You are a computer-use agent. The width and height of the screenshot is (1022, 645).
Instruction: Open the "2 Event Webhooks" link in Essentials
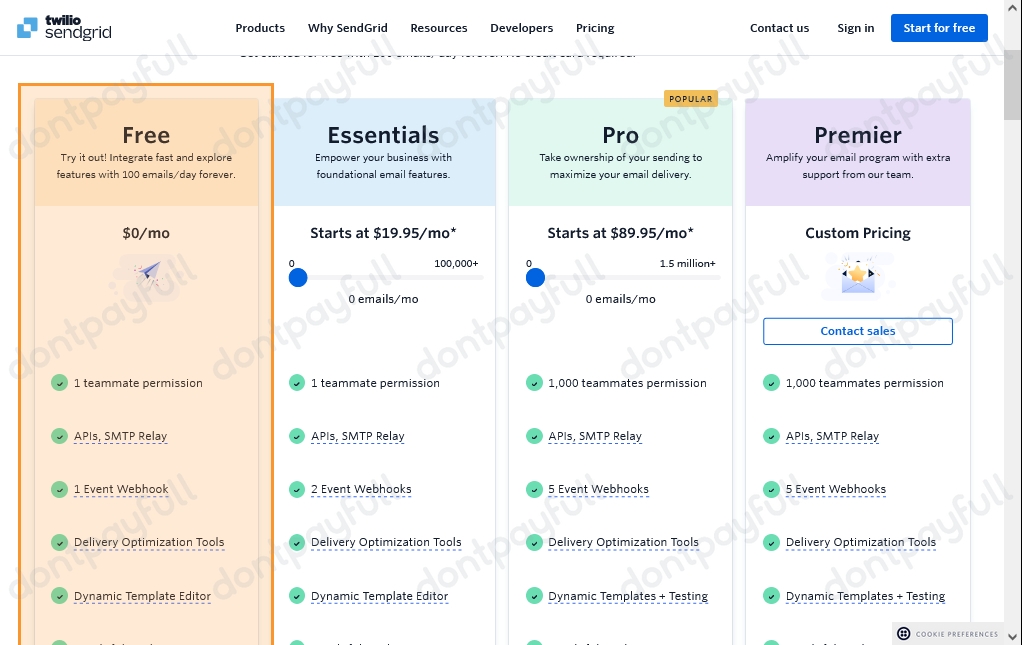[x=361, y=489]
